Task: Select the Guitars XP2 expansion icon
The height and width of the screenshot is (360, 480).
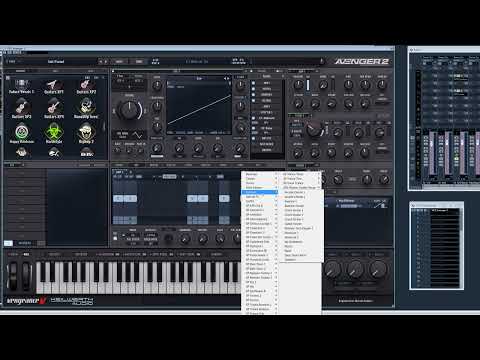Action: pos(86,85)
